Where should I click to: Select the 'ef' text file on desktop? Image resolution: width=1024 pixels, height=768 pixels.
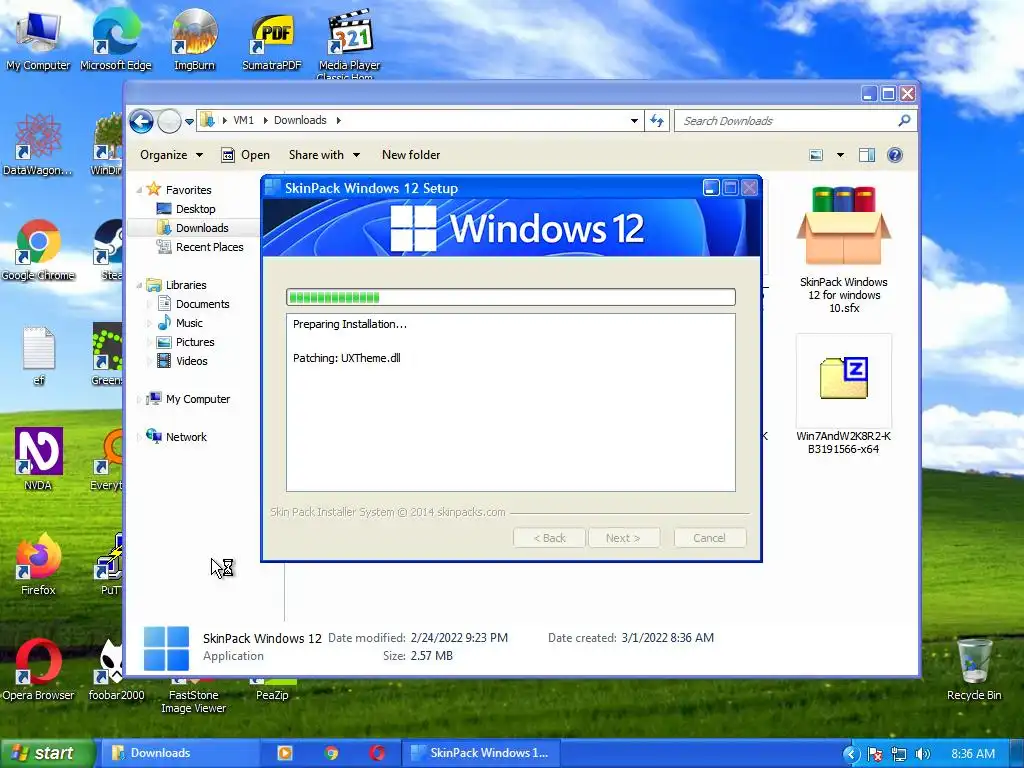[x=39, y=355]
